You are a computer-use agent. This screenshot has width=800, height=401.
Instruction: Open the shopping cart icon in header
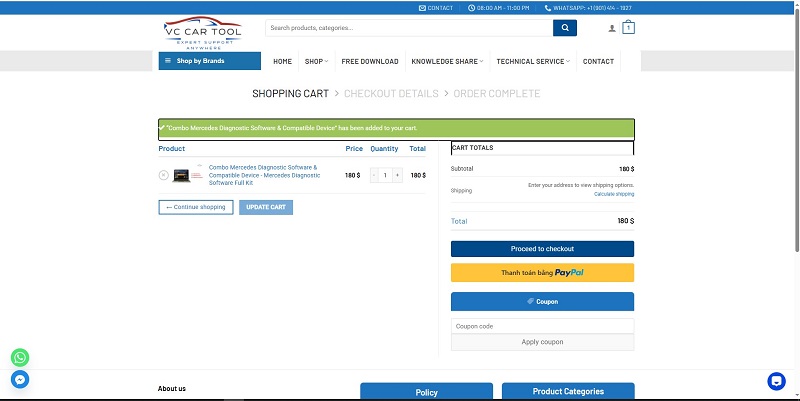[628, 28]
